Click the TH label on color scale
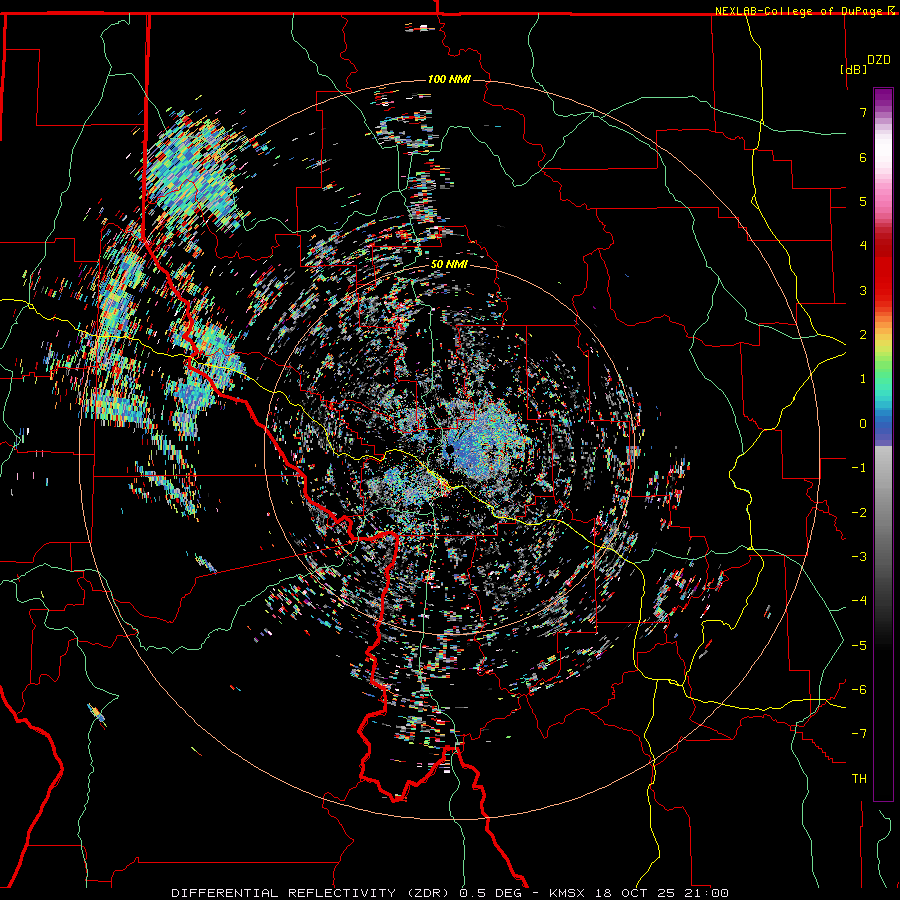 tap(859, 779)
